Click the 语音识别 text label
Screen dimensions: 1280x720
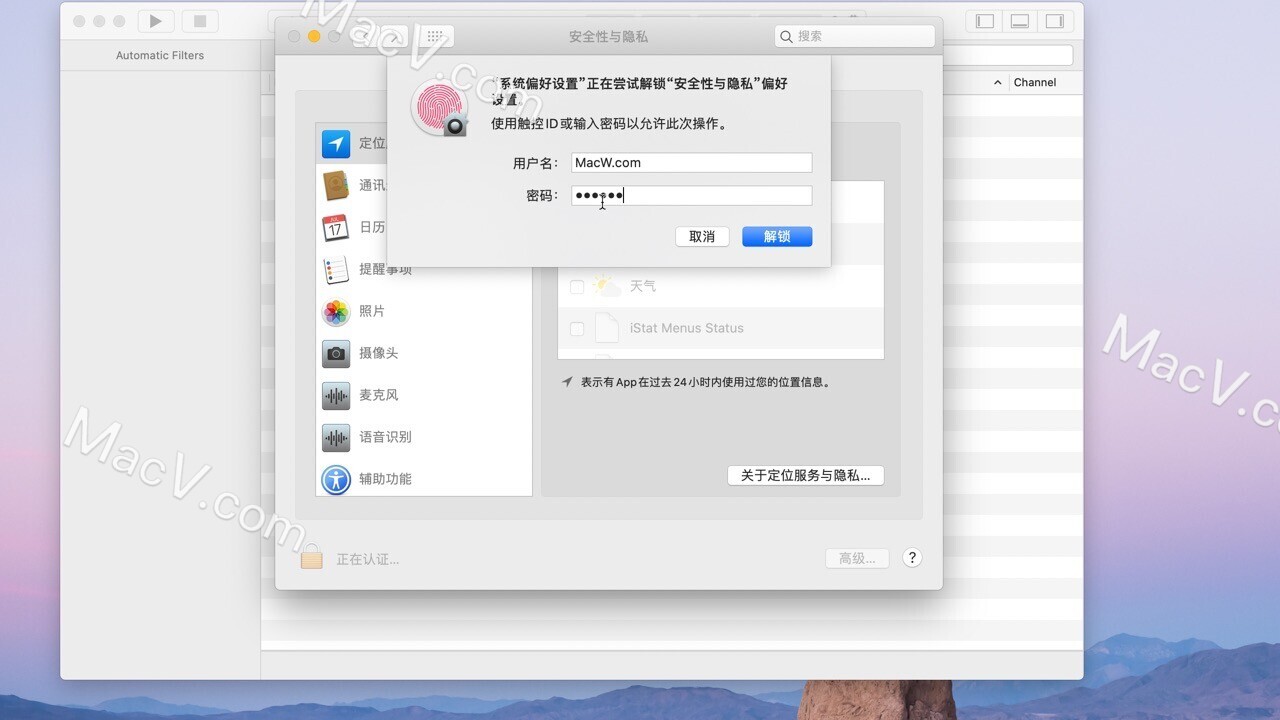385,438
